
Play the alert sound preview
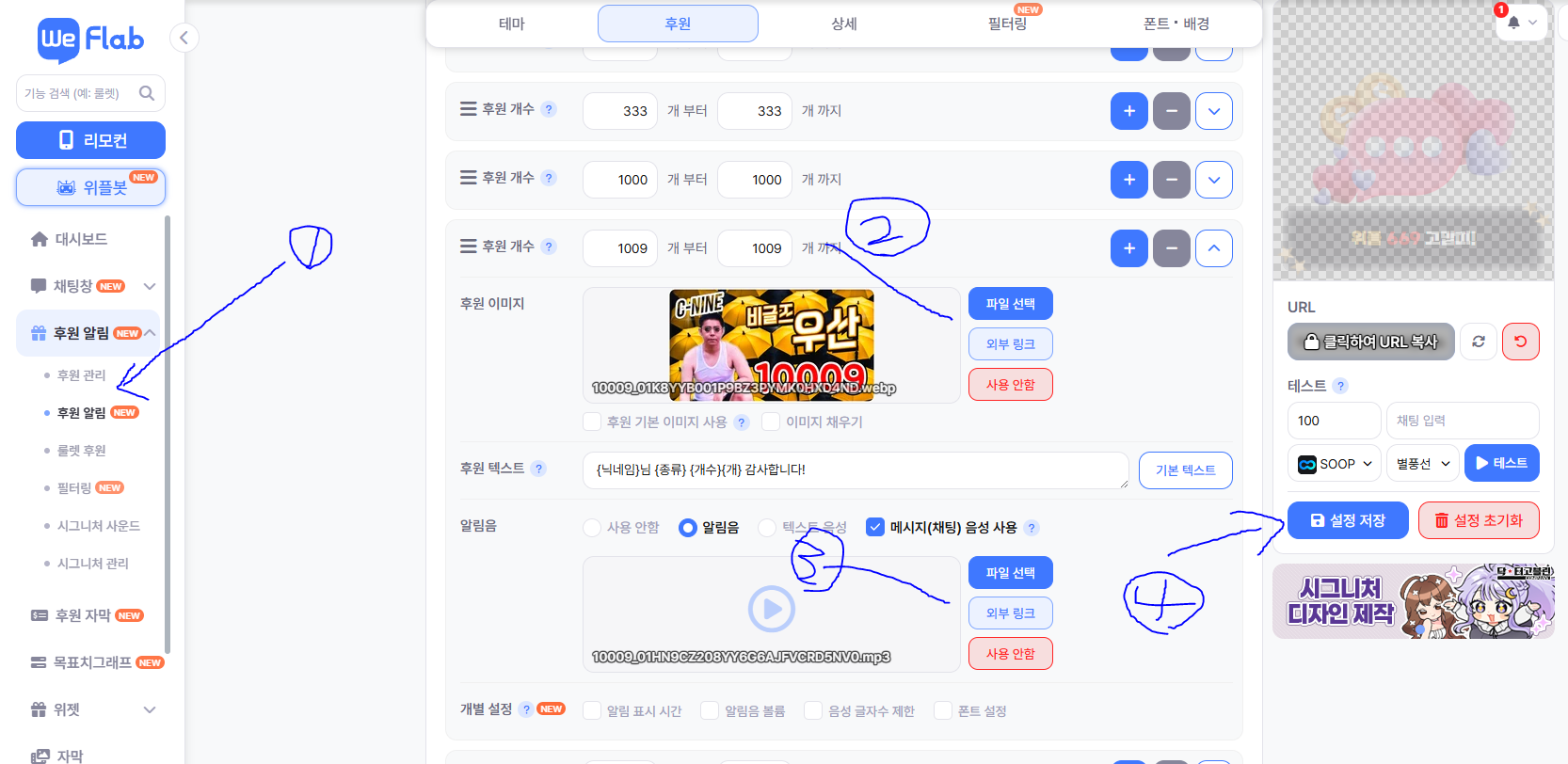771,609
